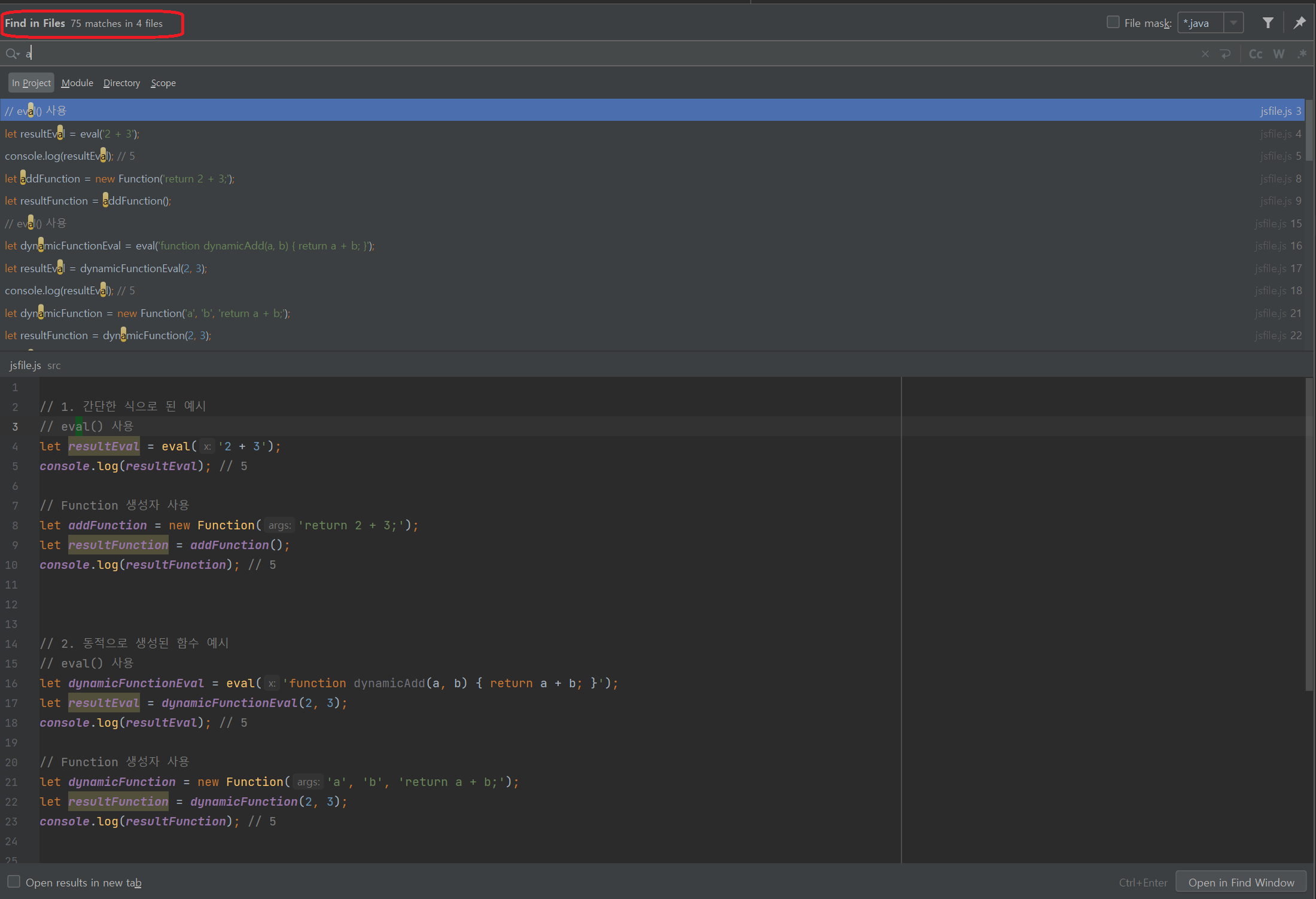Click line number 16 in preview gutter
Image resolution: width=1316 pixels, height=899 pixels.
click(11, 683)
